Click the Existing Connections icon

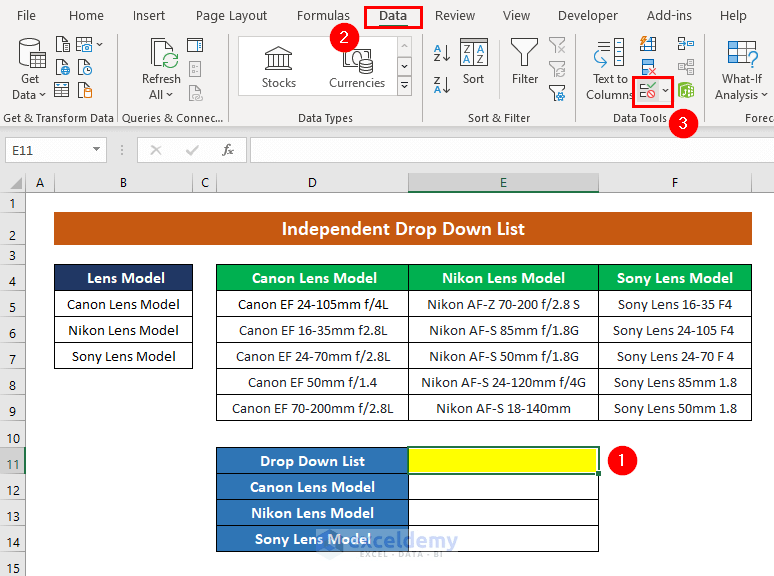(x=85, y=90)
